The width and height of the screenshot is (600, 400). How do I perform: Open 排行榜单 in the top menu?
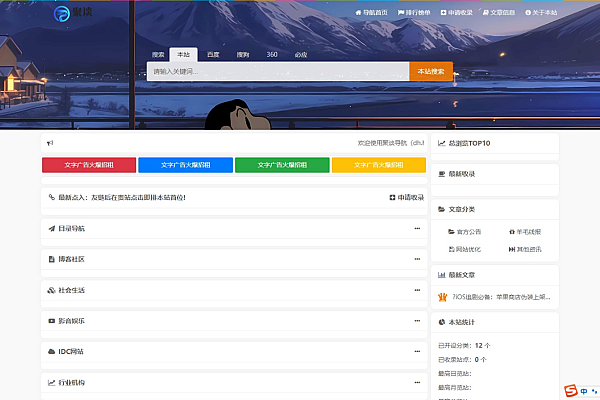(x=414, y=13)
